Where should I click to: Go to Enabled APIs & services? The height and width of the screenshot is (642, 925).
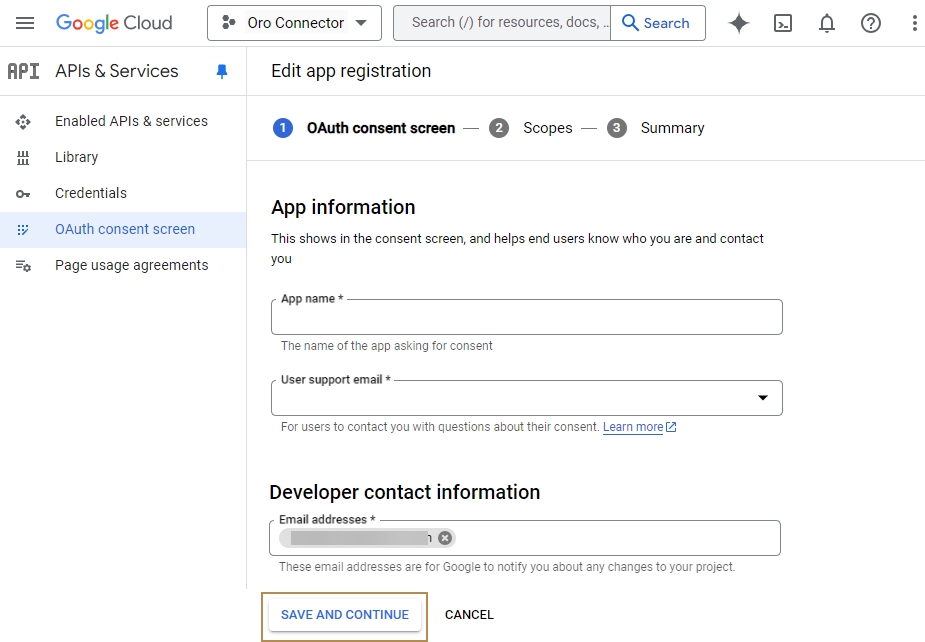coord(131,121)
